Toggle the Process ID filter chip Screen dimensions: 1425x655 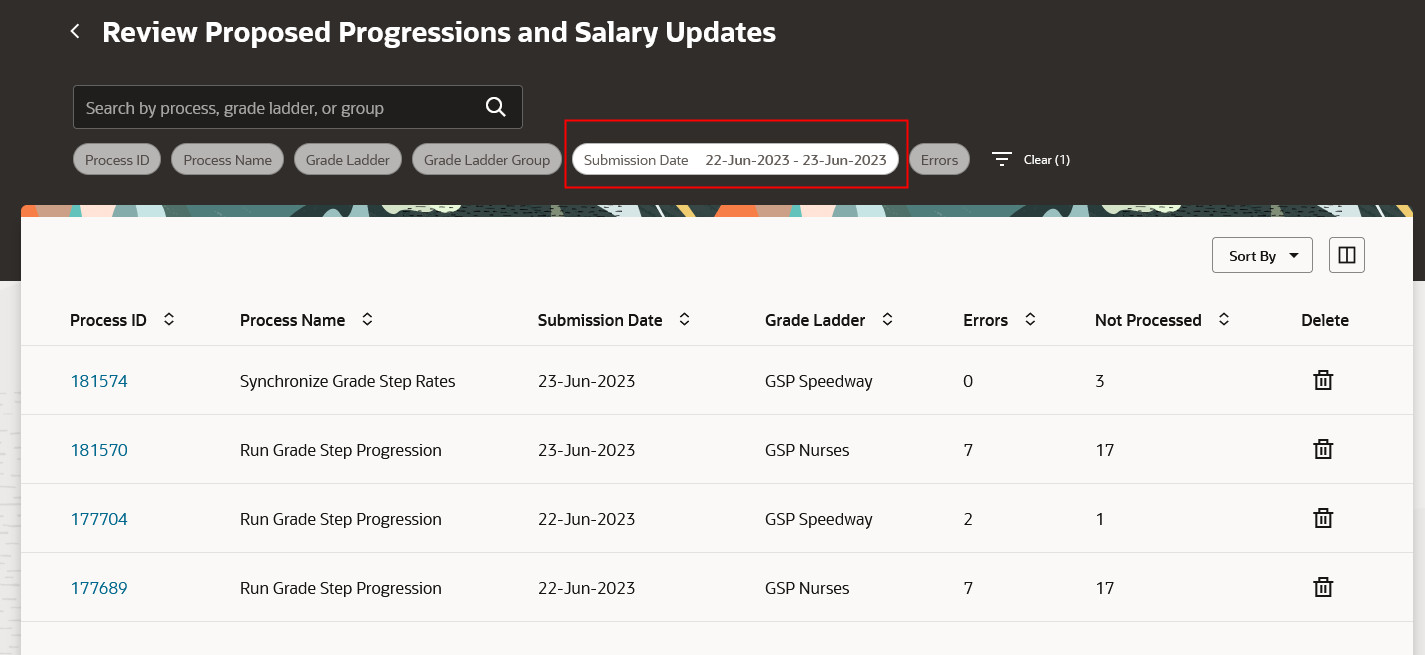click(117, 160)
